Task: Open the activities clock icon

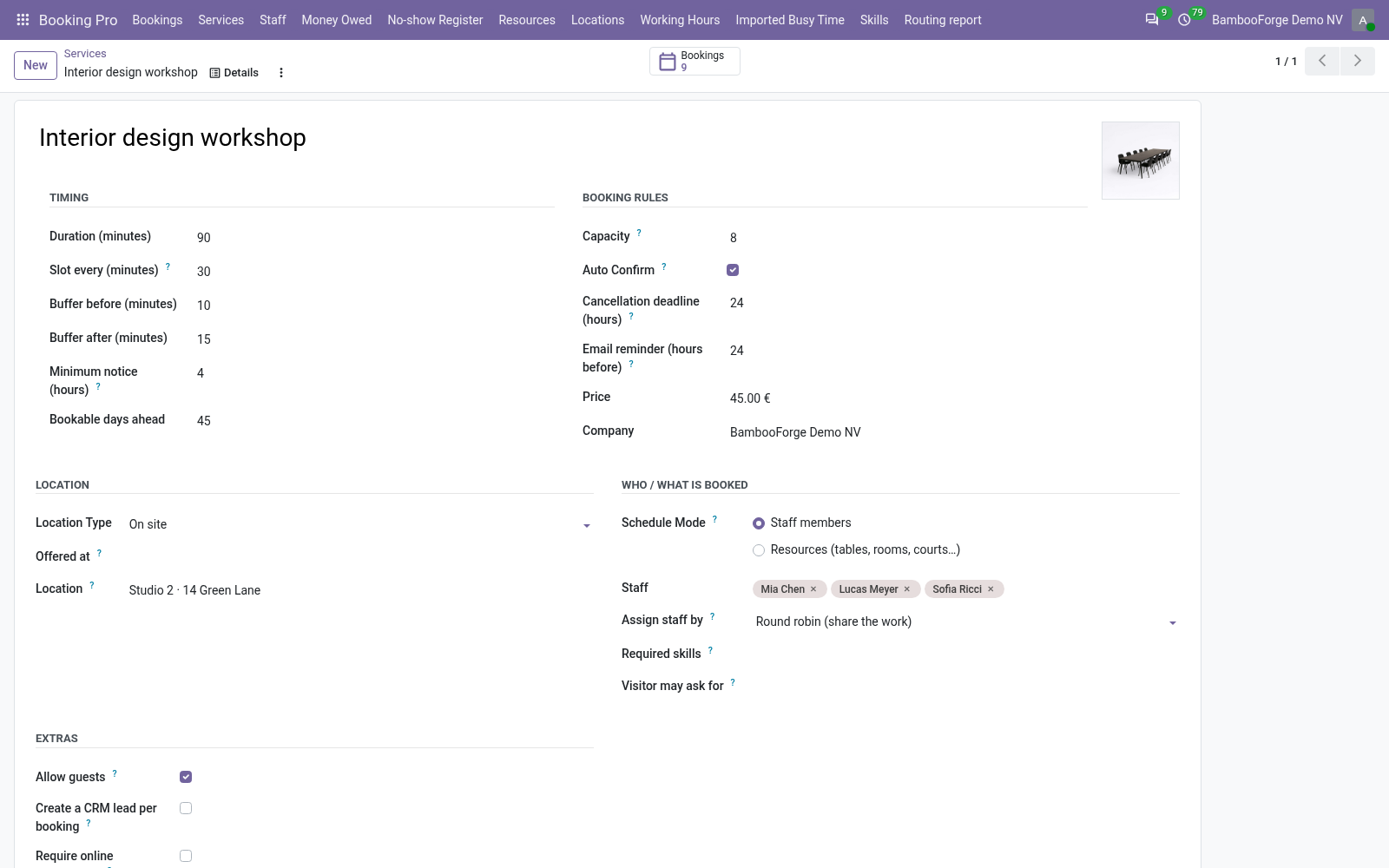Action: point(1184,20)
